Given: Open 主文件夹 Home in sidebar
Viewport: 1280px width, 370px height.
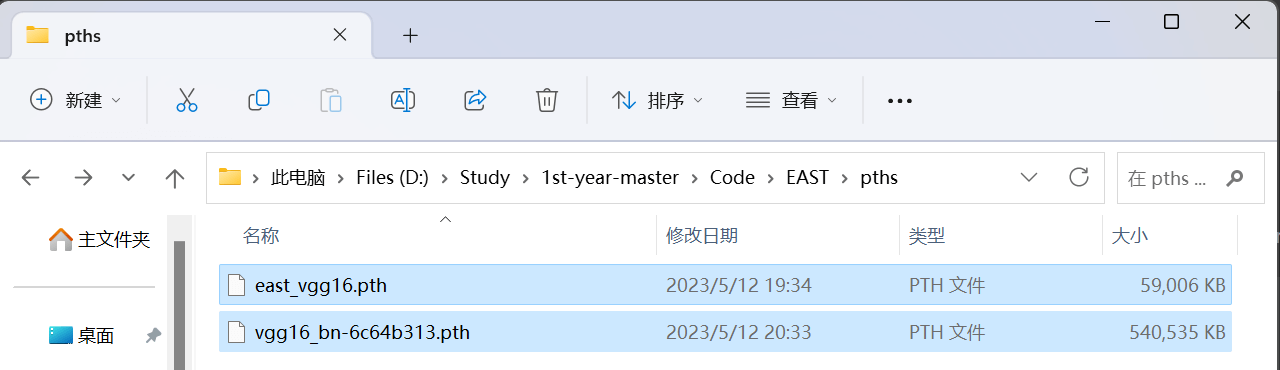Looking at the screenshot, I should tap(99, 240).
